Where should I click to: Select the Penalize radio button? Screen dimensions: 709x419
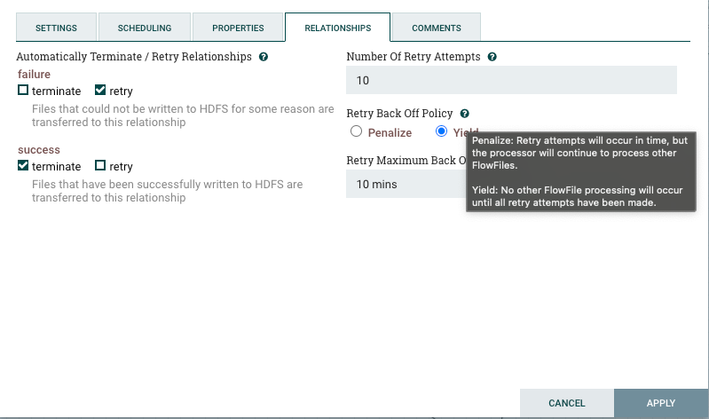point(356,131)
